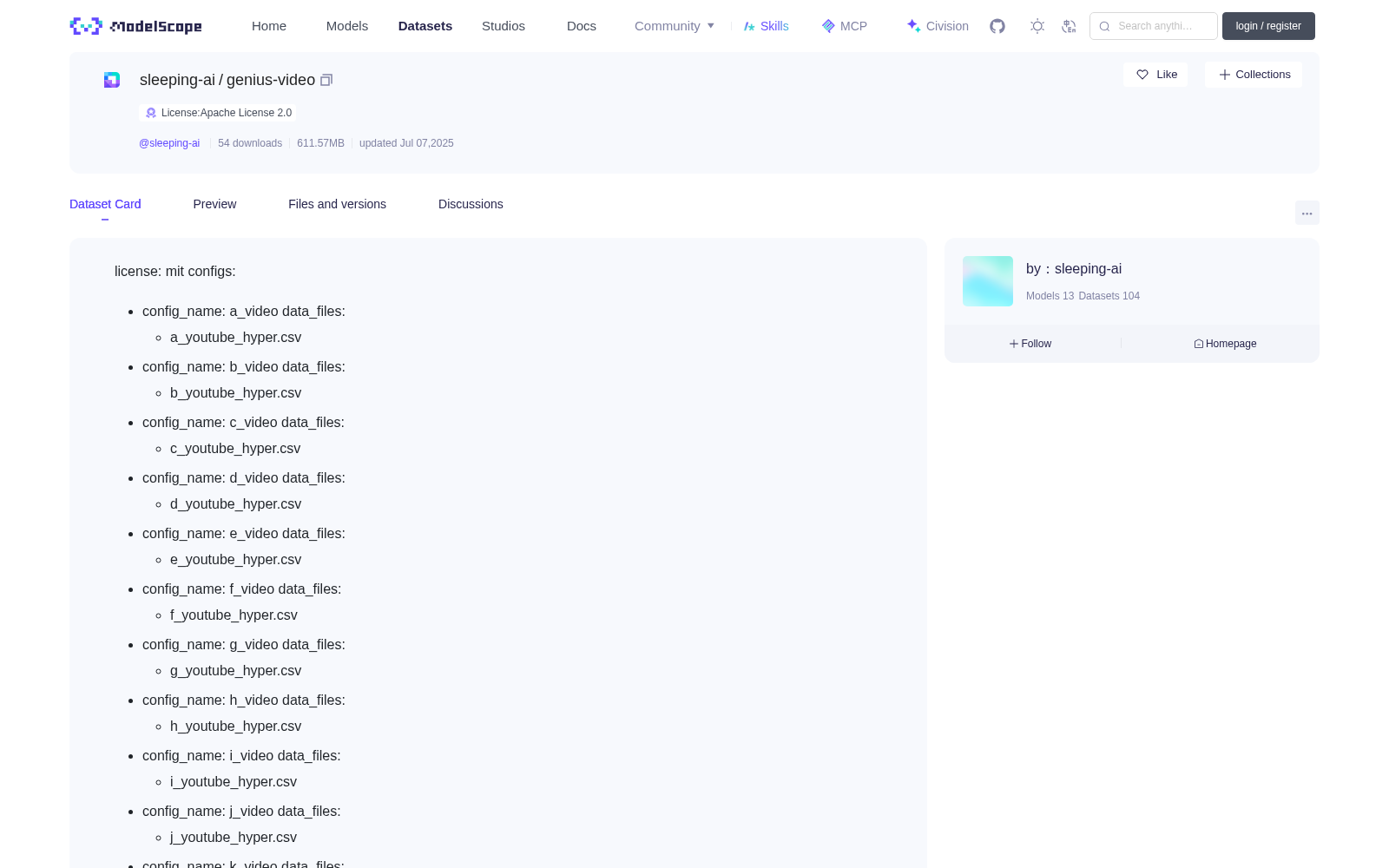Viewport: 1389px width, 868px height.
Task: Click the by: sleeping-ai author name
Action: (x=1074, y=269)
